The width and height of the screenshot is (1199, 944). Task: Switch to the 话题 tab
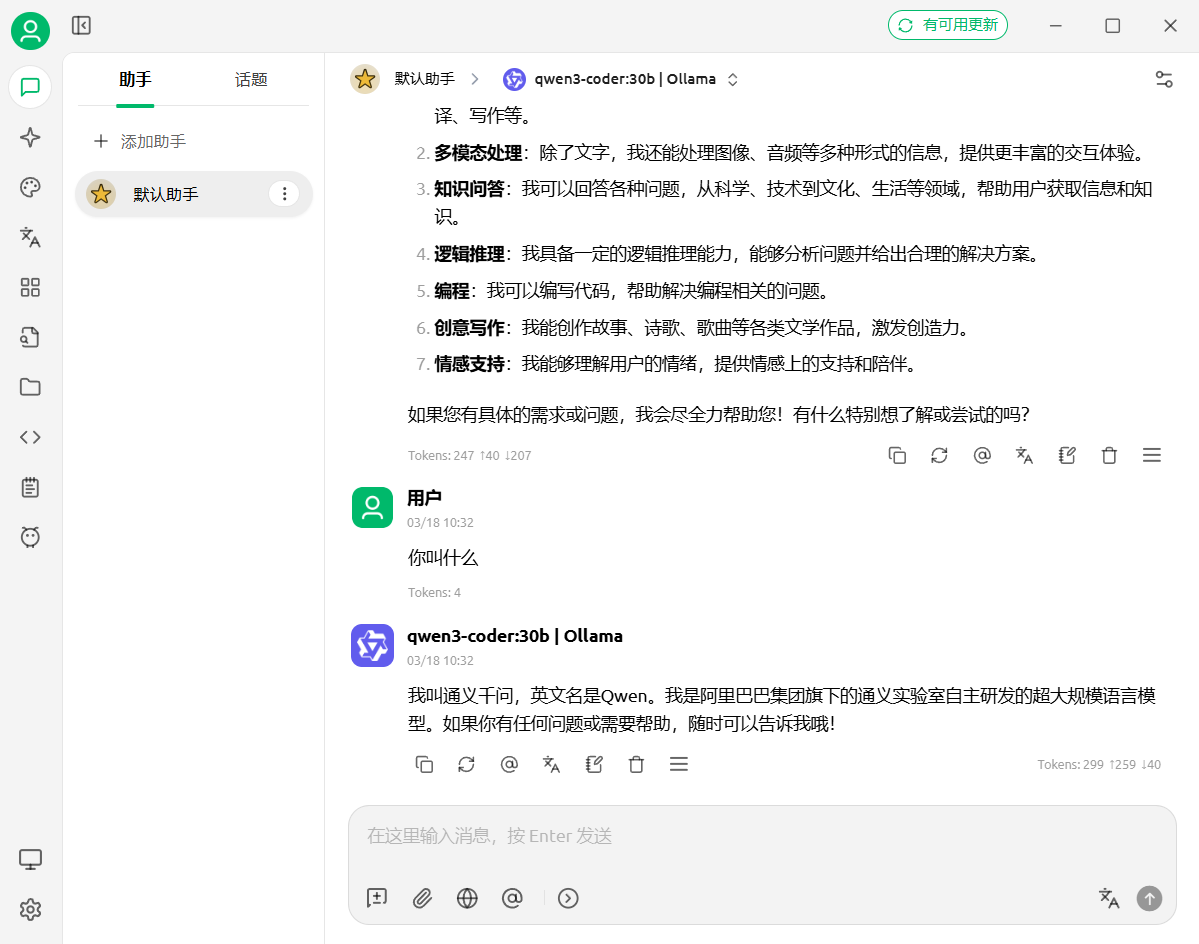(251, 80)
